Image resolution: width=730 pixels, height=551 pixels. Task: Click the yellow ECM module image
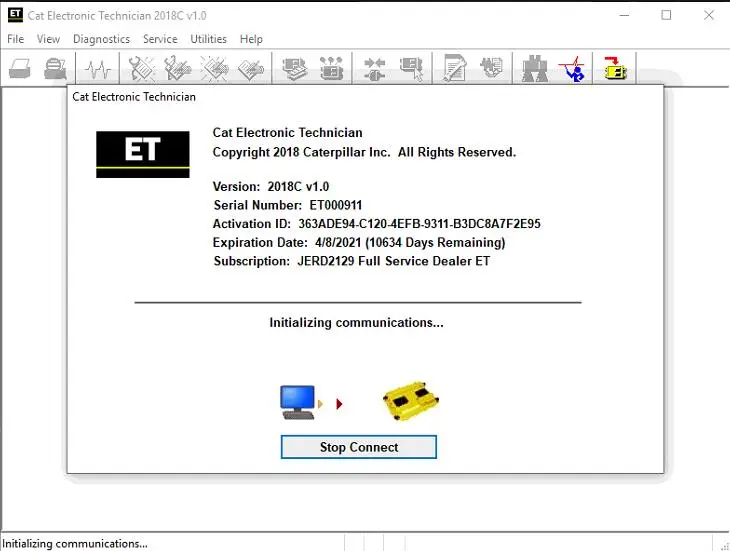(x=411, y=401)
